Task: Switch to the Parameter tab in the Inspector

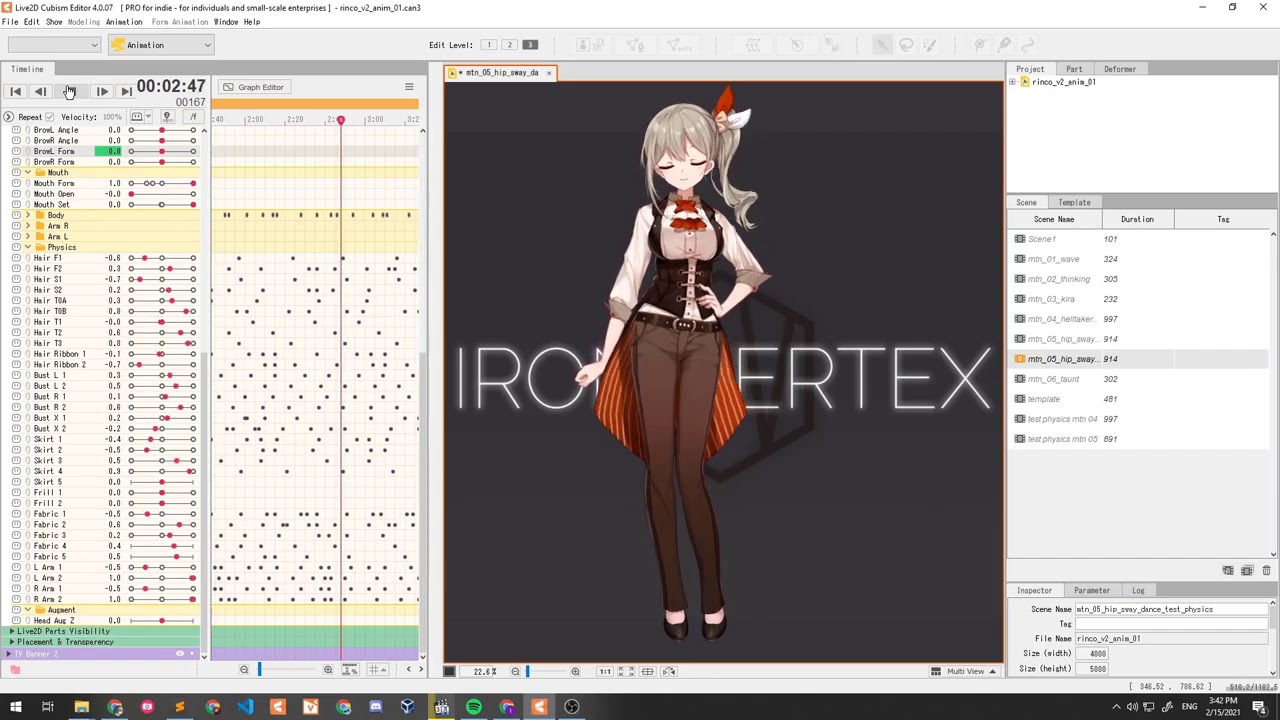Action: 1092,590
